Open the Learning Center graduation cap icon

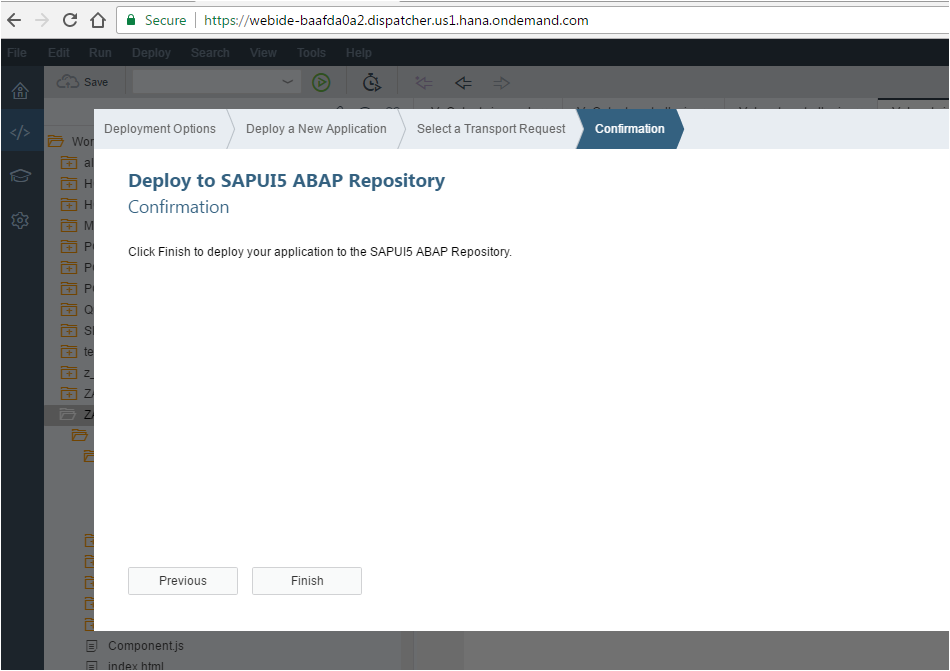[x=21, y=176]
